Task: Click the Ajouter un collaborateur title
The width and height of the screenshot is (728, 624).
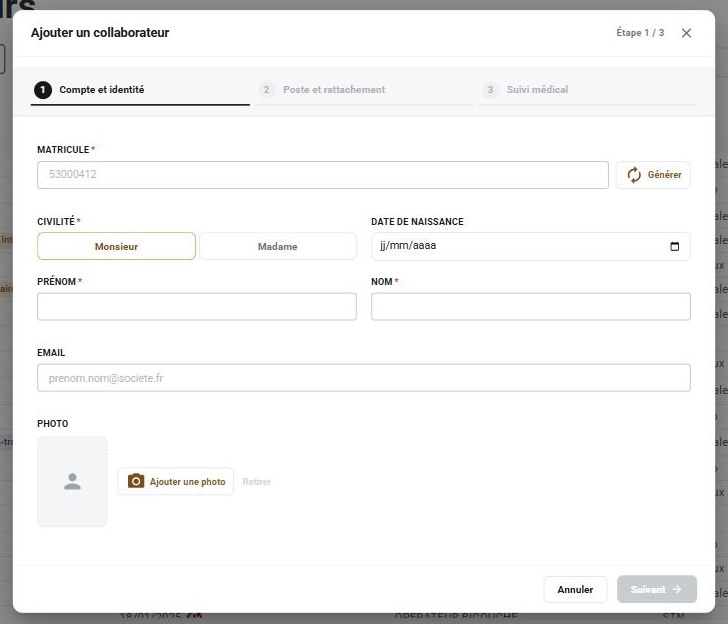Action: [x=100, y=33]
